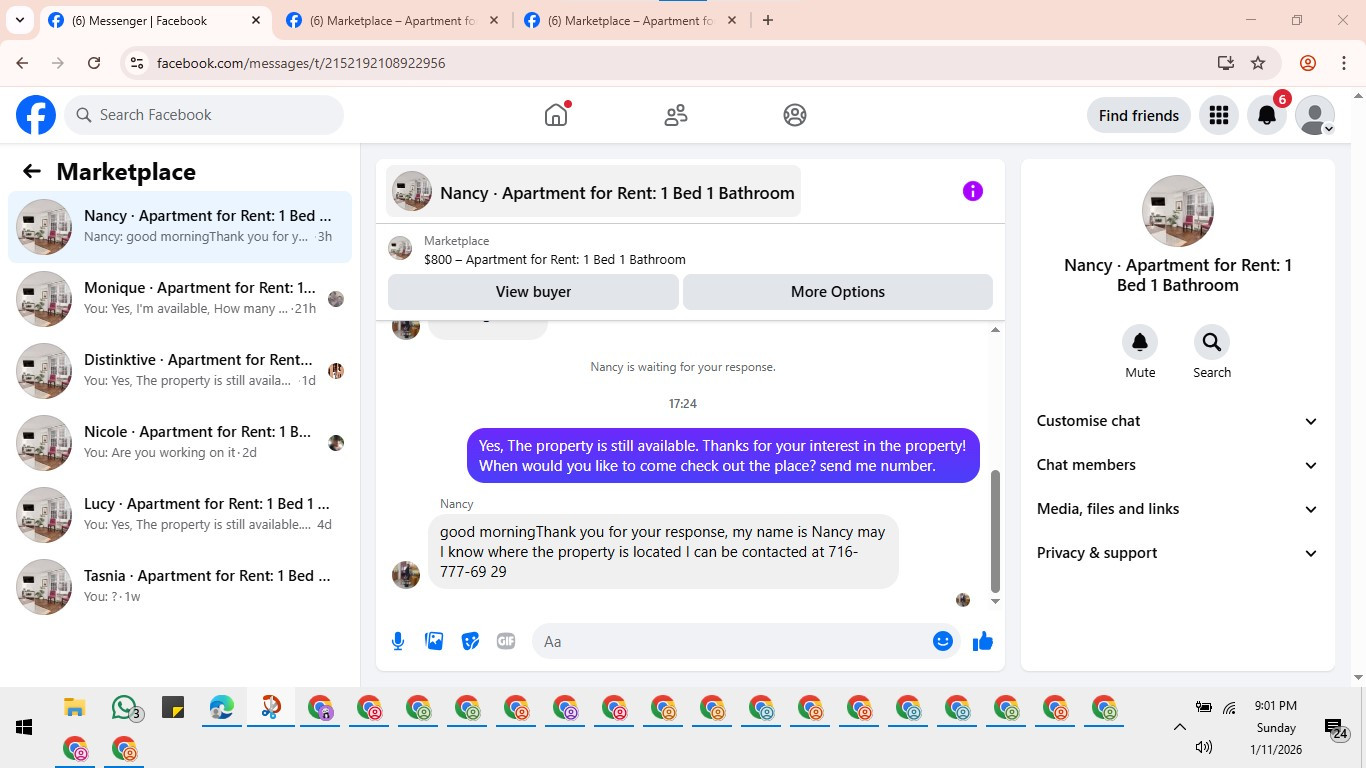
Task: Open Sticky Notes from the taskbar
Action: point(173,708)
